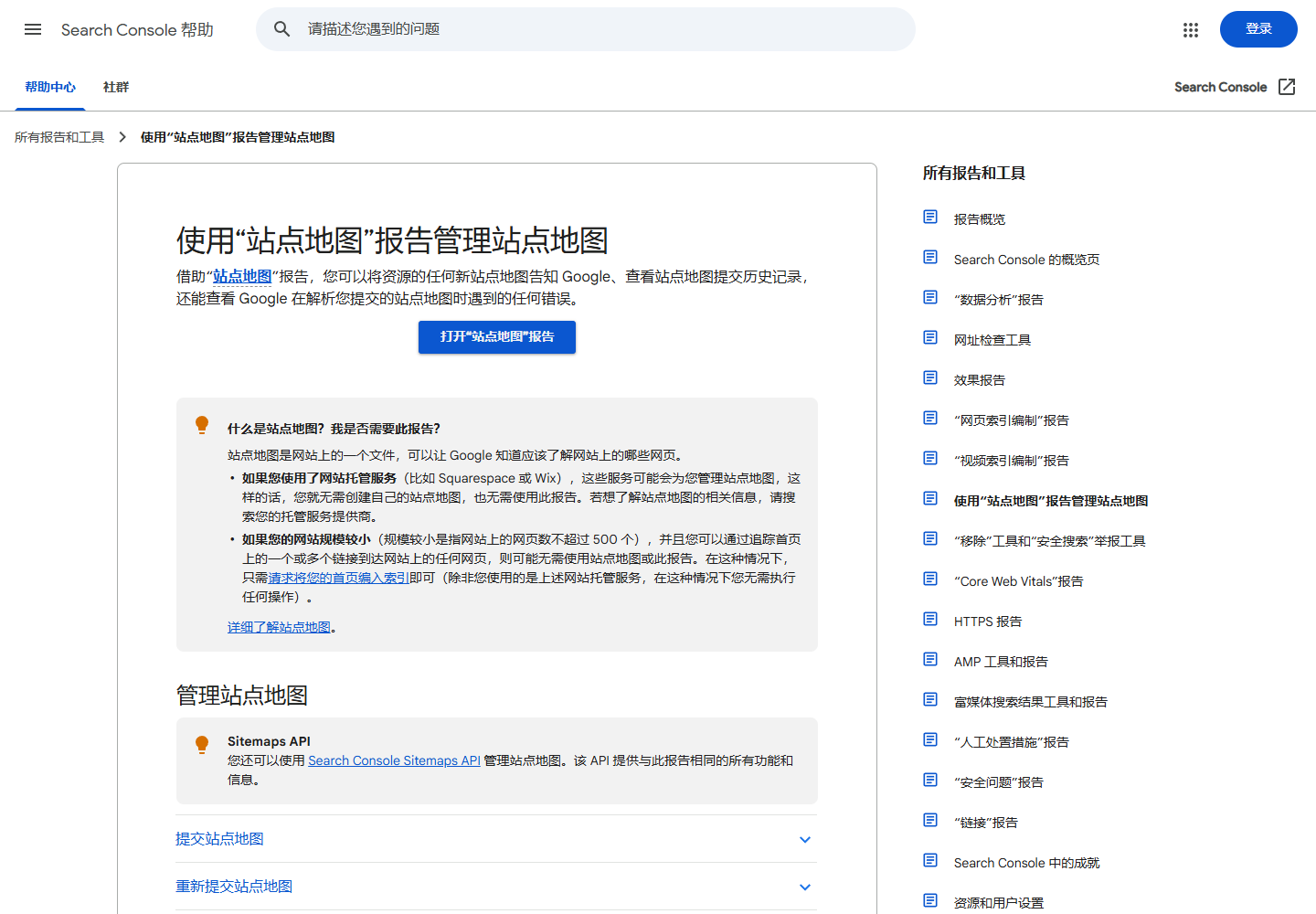Click the article icon beside “数据分析”报告
Image resolution: width=1316 pixels, height=914 pixels.
pyautogui.click(x=930, y=297)
